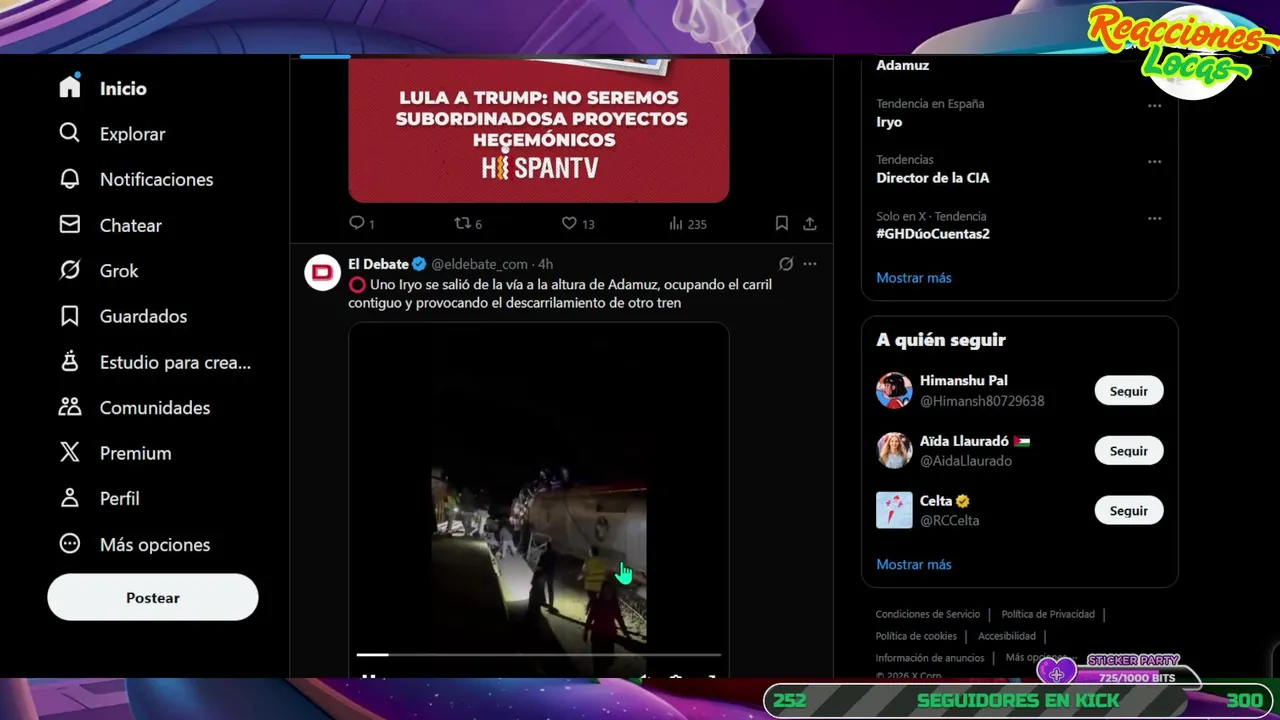Open the HispanTV Lula a Trump image
The image size is (1280, 720).
tap(538, 130)
